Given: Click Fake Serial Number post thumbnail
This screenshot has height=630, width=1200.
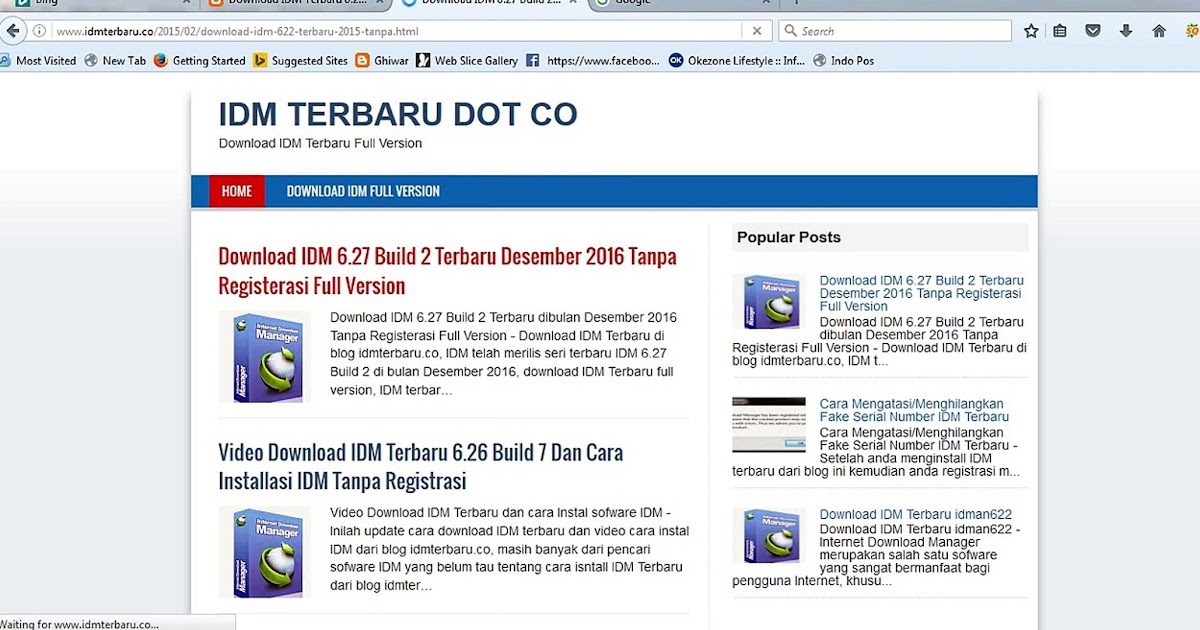Looking at the screenshot, I should (769, 425).
